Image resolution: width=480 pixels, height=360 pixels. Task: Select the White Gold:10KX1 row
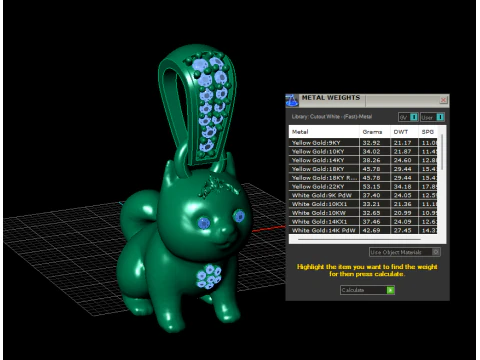tap(363, 204)
